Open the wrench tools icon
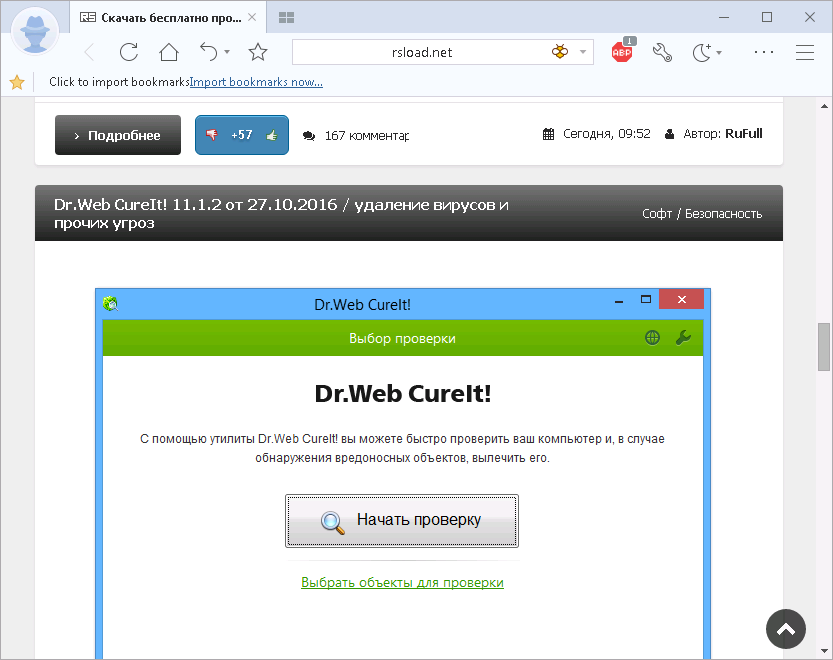The height and width of the screenshot is (660, 833). tap(661, 52)
